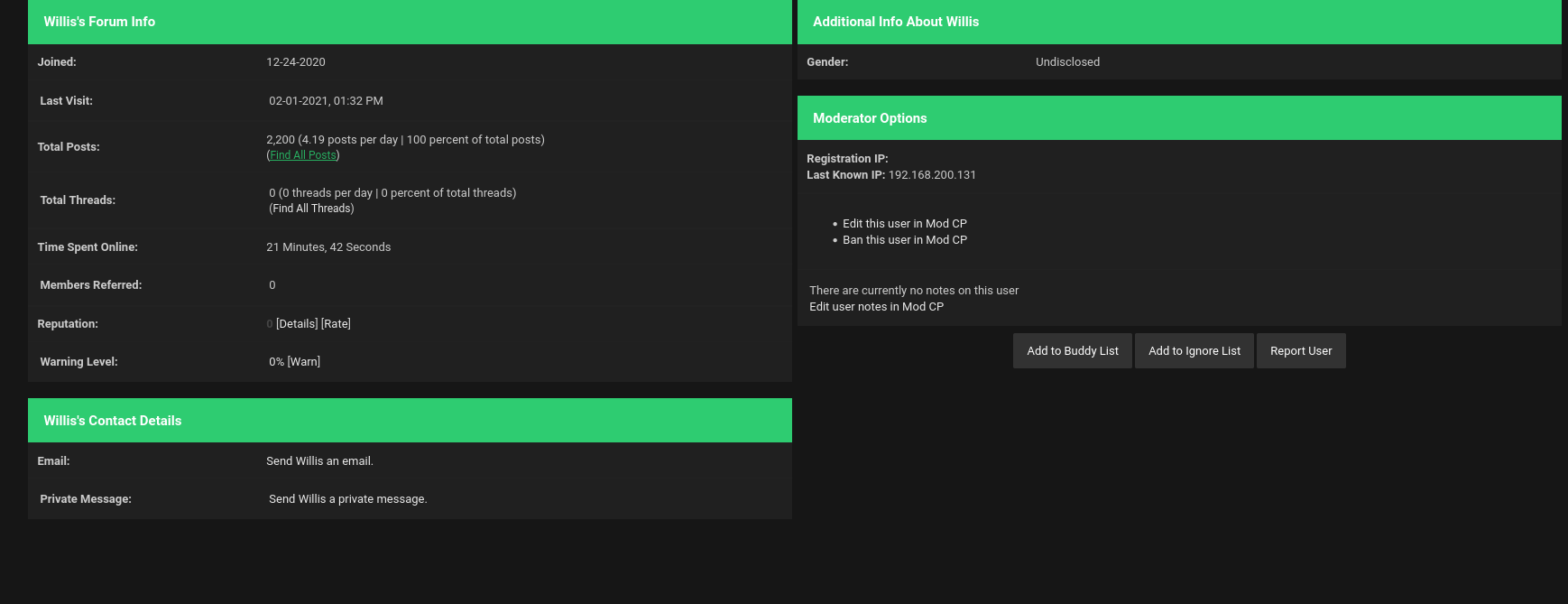Open the Find All Posts link
The height and width of the screenshot is (604, 1568).
[303, 155]
